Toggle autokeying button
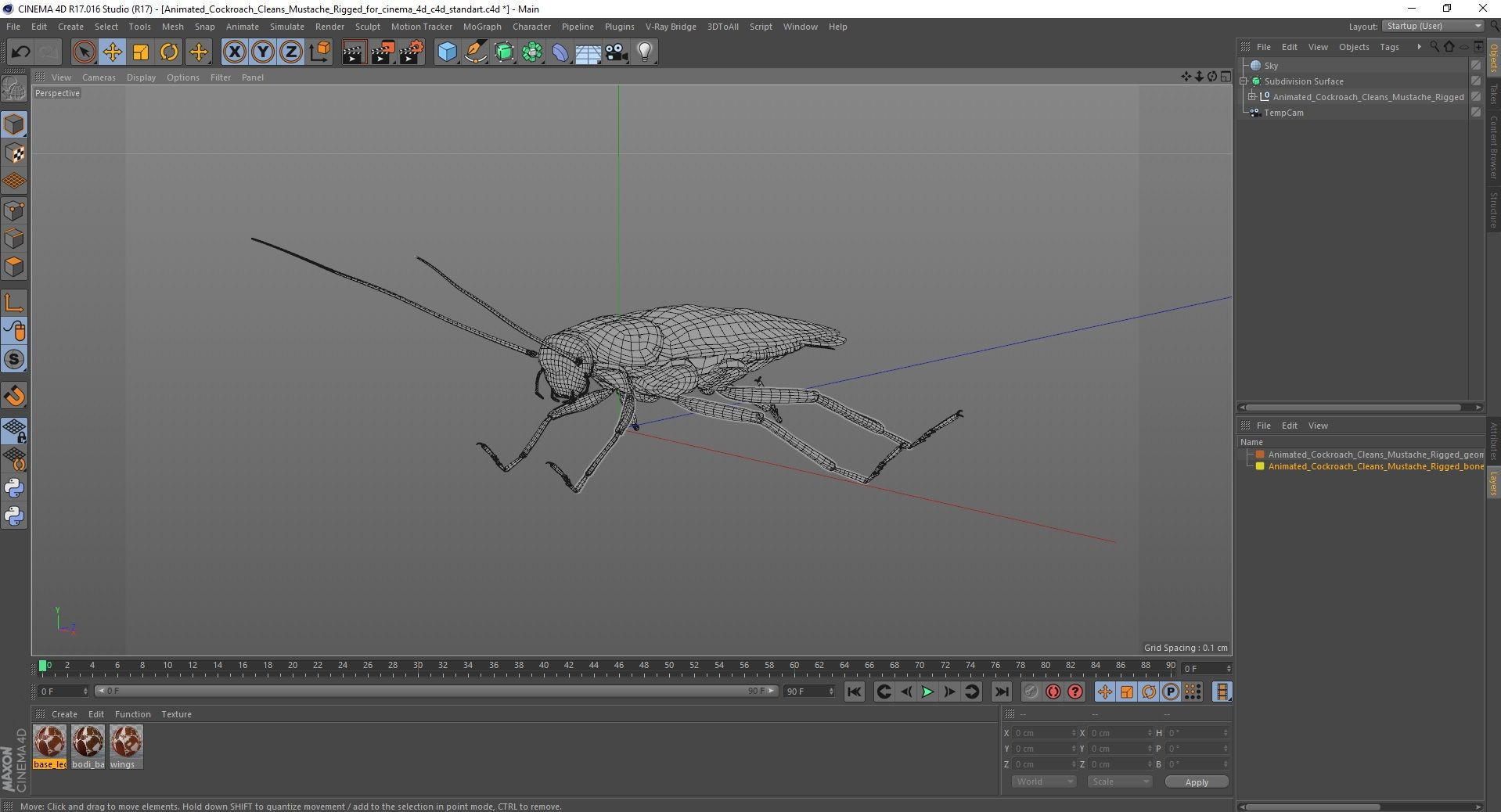This screenshot has width=1501, height=812. pyautogui.click(x=1053, y=692)
